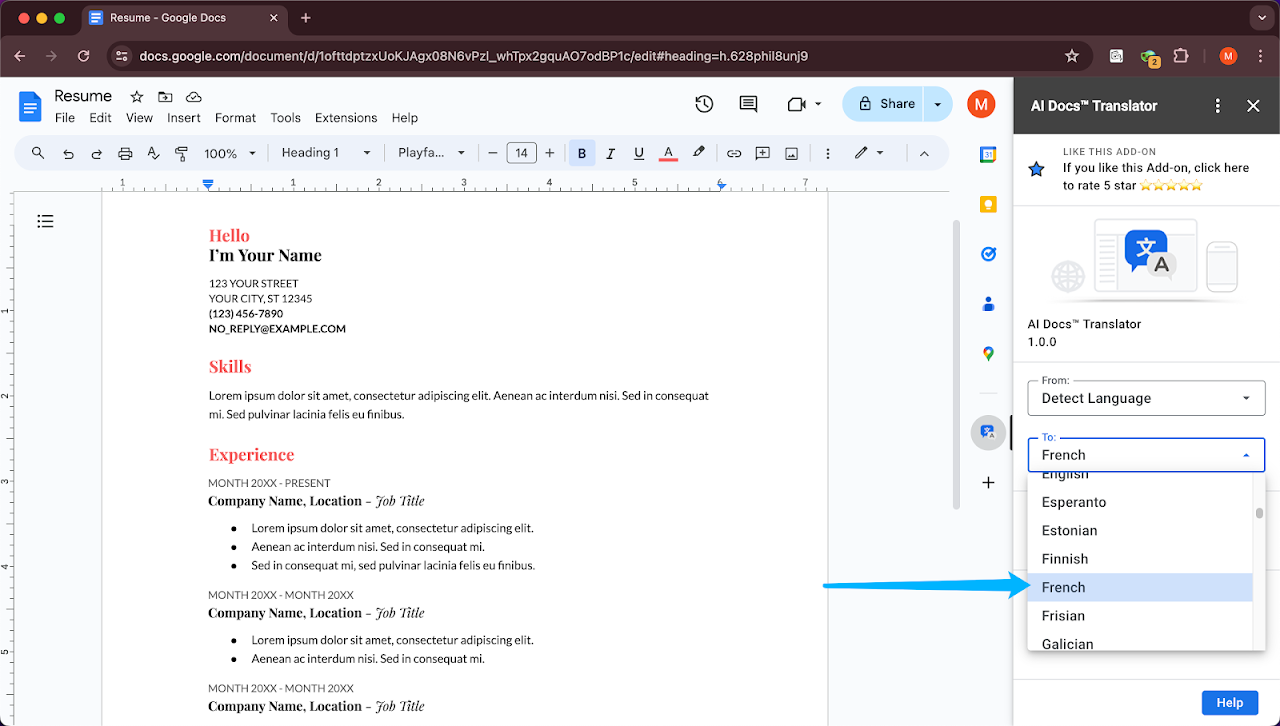The width and height of the screenshot is (1280, 726).
Task: Open the Google Keep sidebar panel
Action: coord(988,204)
